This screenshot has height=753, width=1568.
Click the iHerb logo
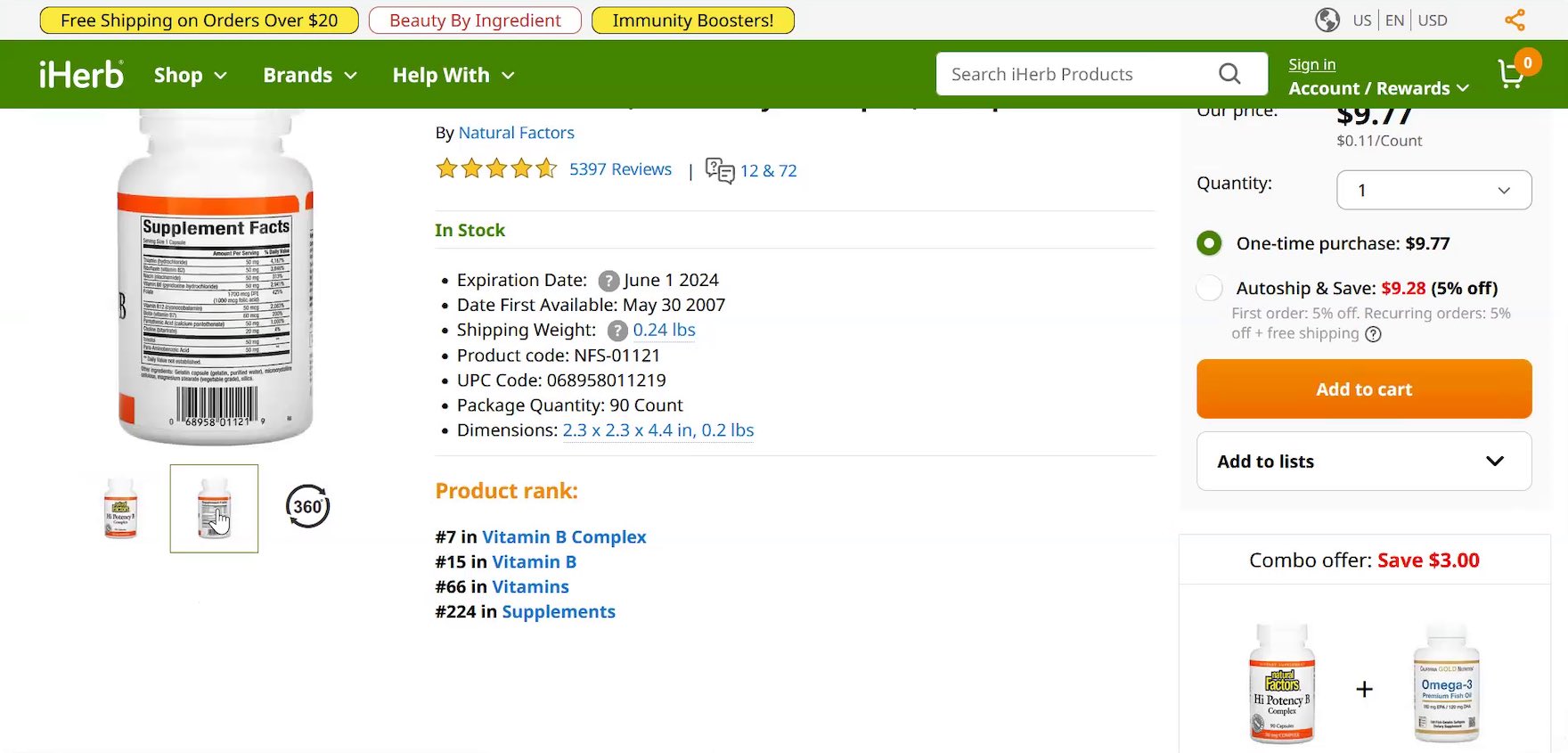[81, 75]
